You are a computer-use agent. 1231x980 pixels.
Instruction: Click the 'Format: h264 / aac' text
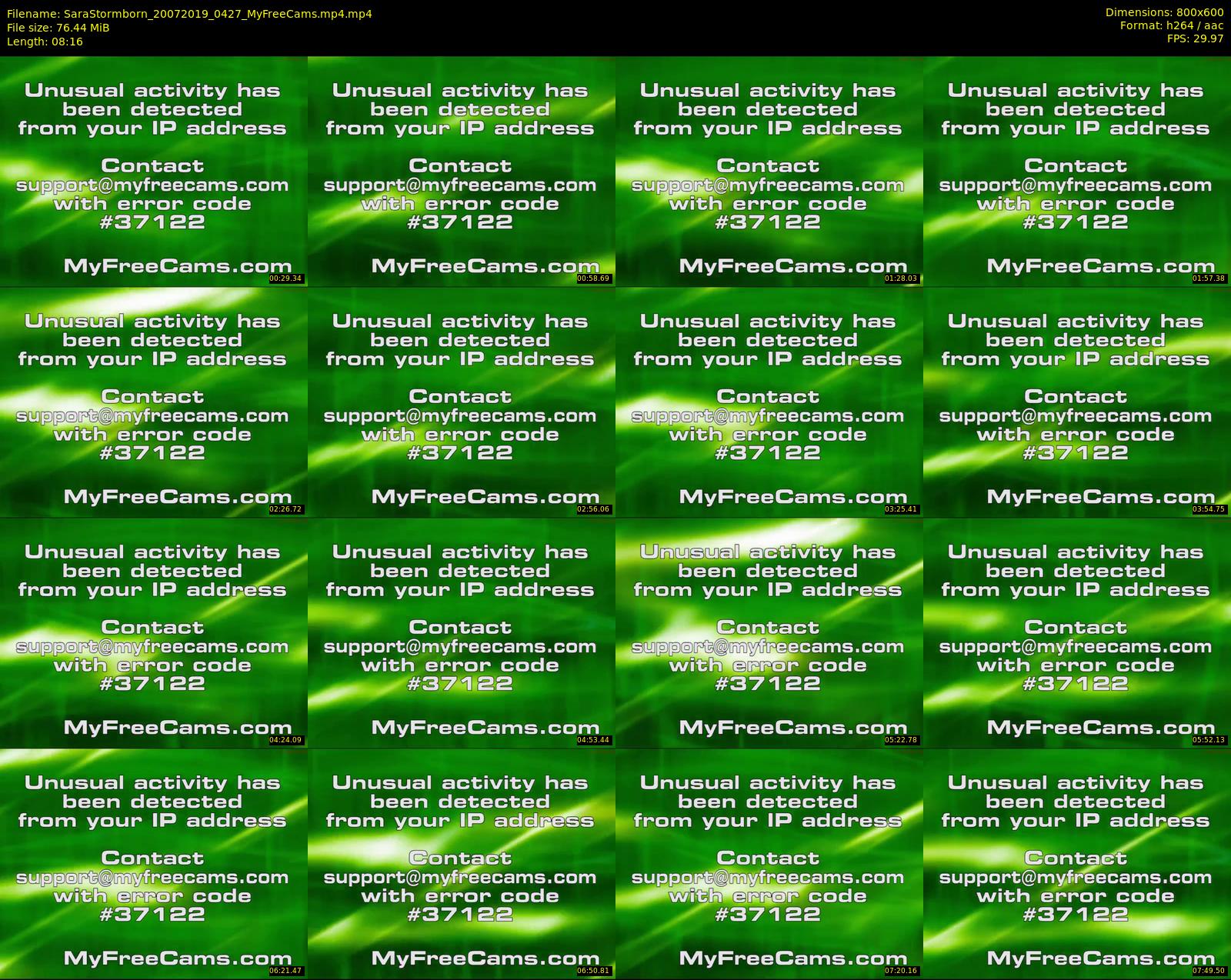pos(1172,25)
